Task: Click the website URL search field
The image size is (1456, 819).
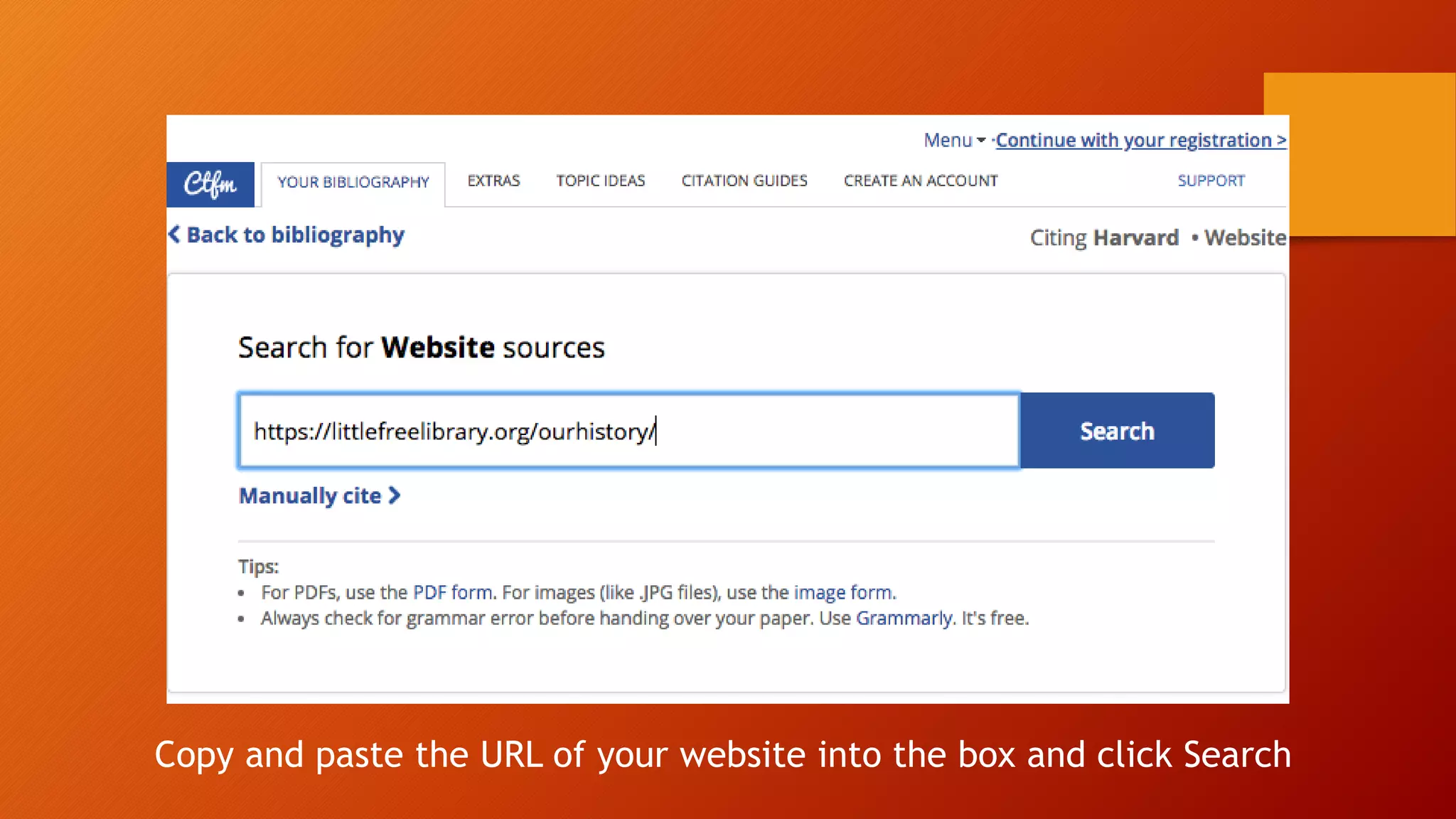Action: (x=629, y=431)
